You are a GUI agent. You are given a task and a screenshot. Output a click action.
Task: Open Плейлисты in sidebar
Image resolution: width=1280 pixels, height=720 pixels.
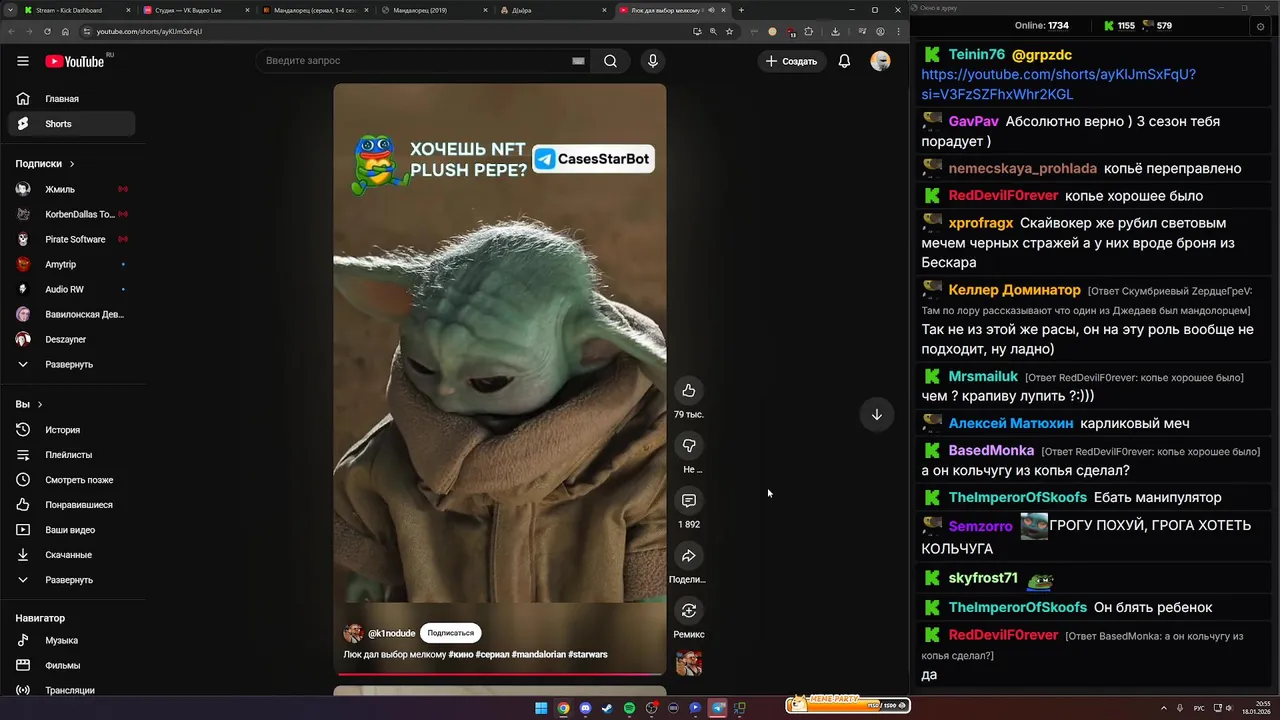coord(70,455)
